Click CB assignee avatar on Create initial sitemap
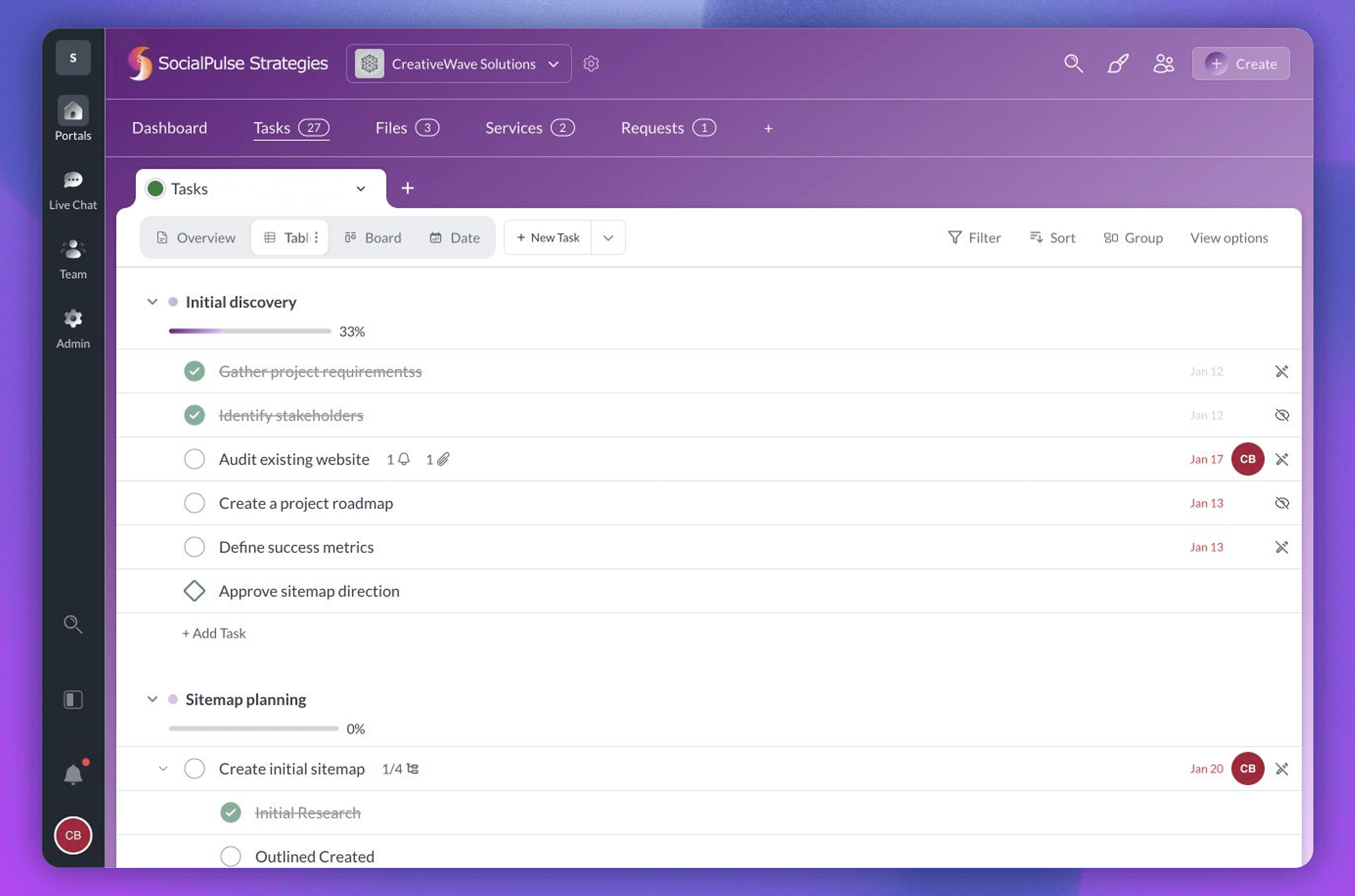Viewport: 1355px width, 896px height. [x=1248, y=768]
